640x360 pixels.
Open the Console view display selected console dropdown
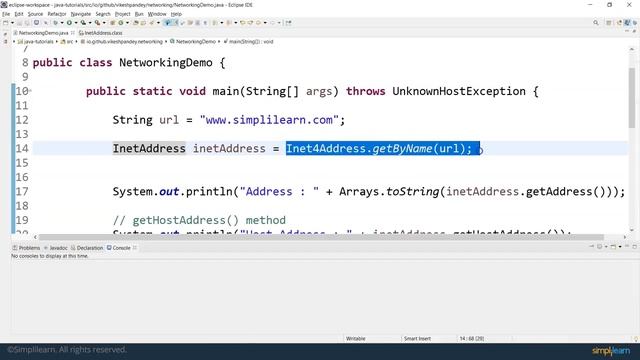(606, 247)
